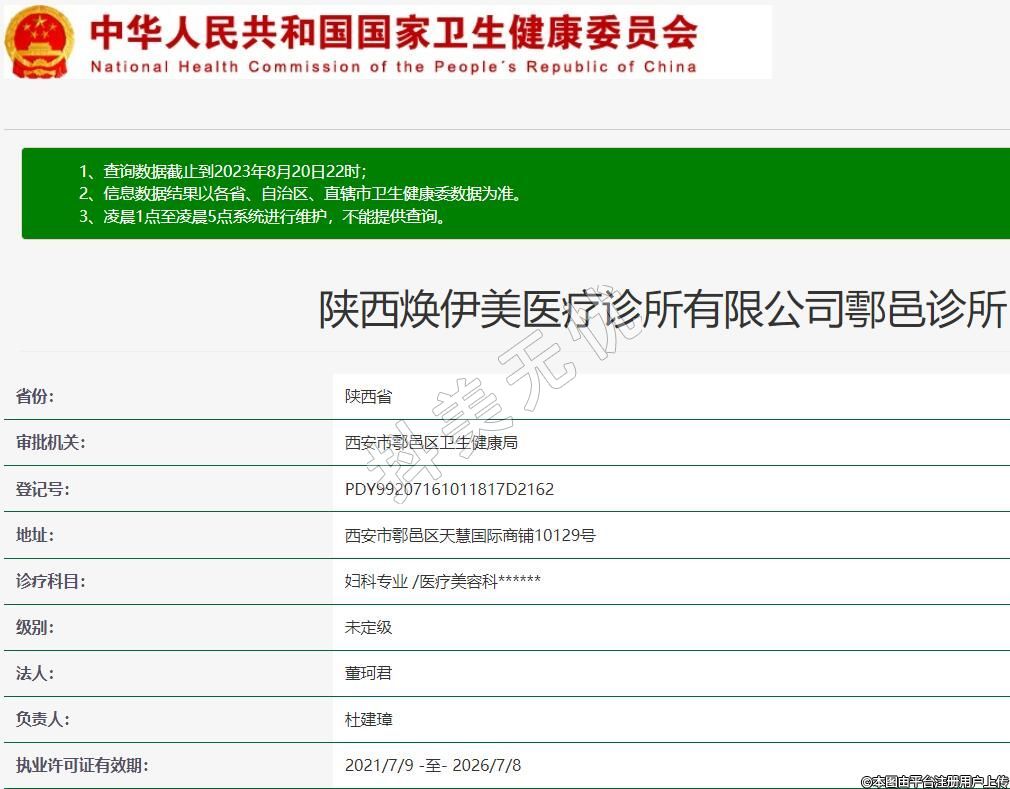Select the notice line about 系统进行维护
Screen dimensions: 1010x789
(262, 216)
